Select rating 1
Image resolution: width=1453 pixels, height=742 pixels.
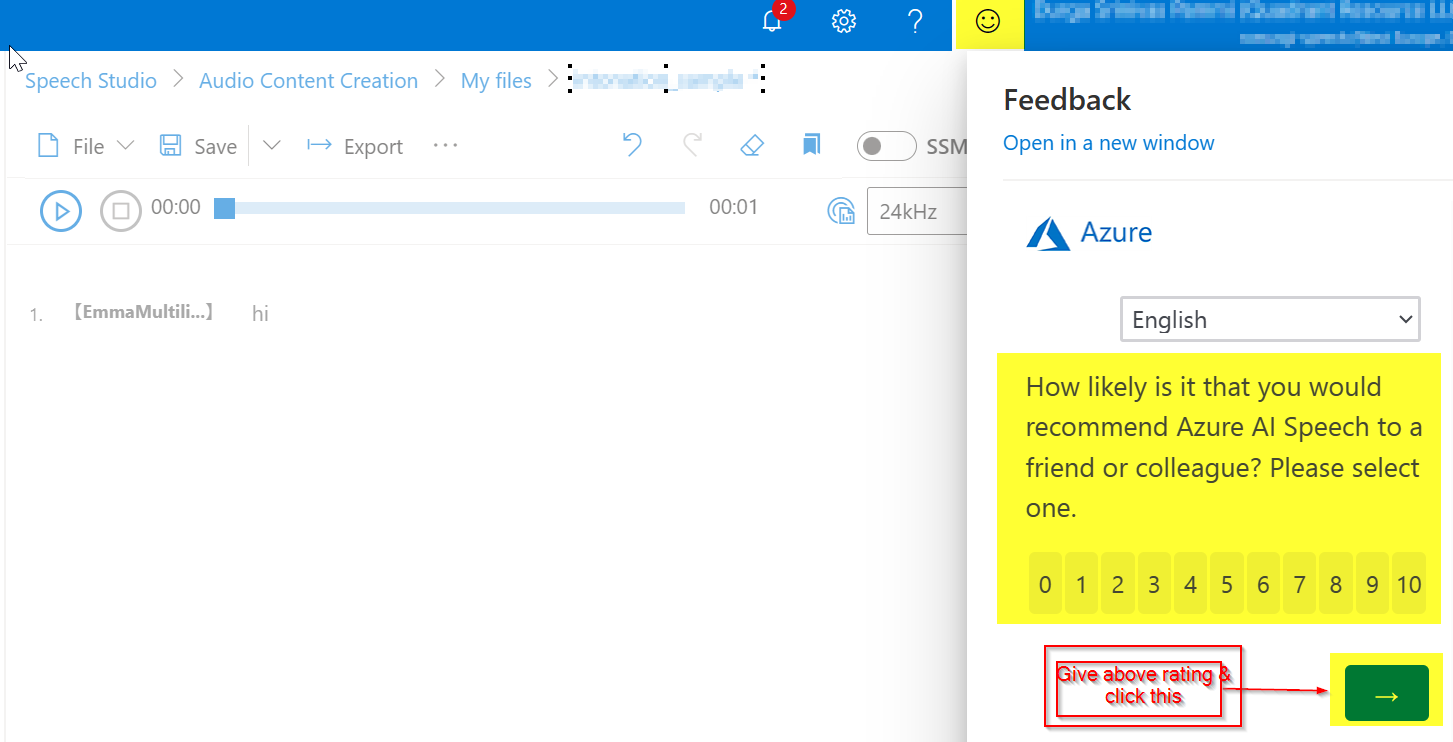[x=1081, y=584]
